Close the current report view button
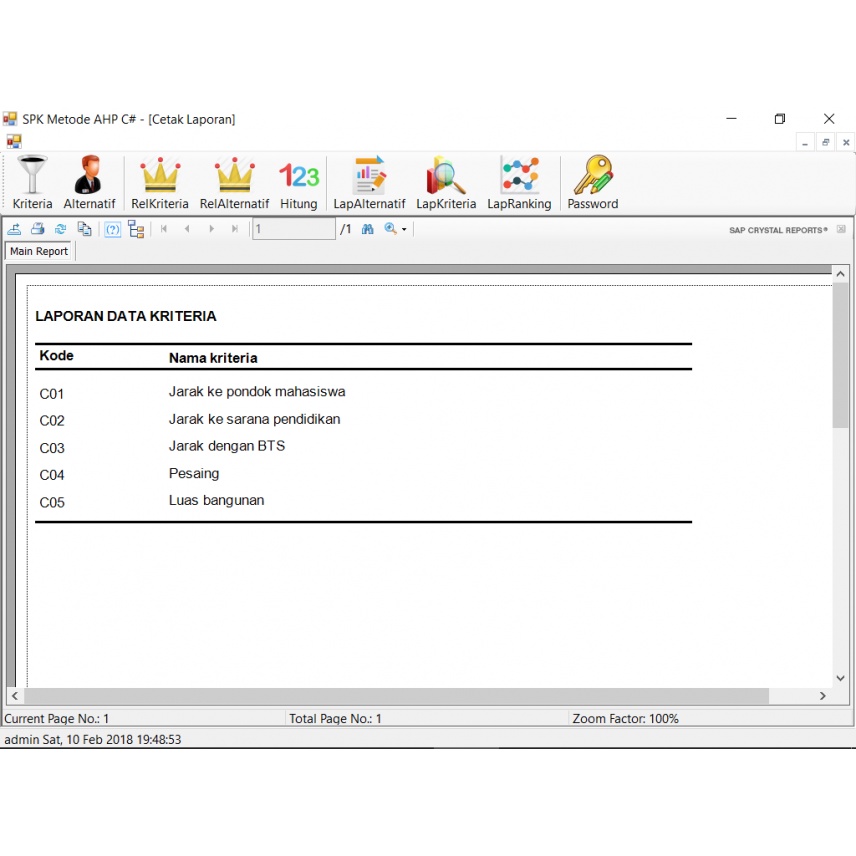 (x=841, y=229)
